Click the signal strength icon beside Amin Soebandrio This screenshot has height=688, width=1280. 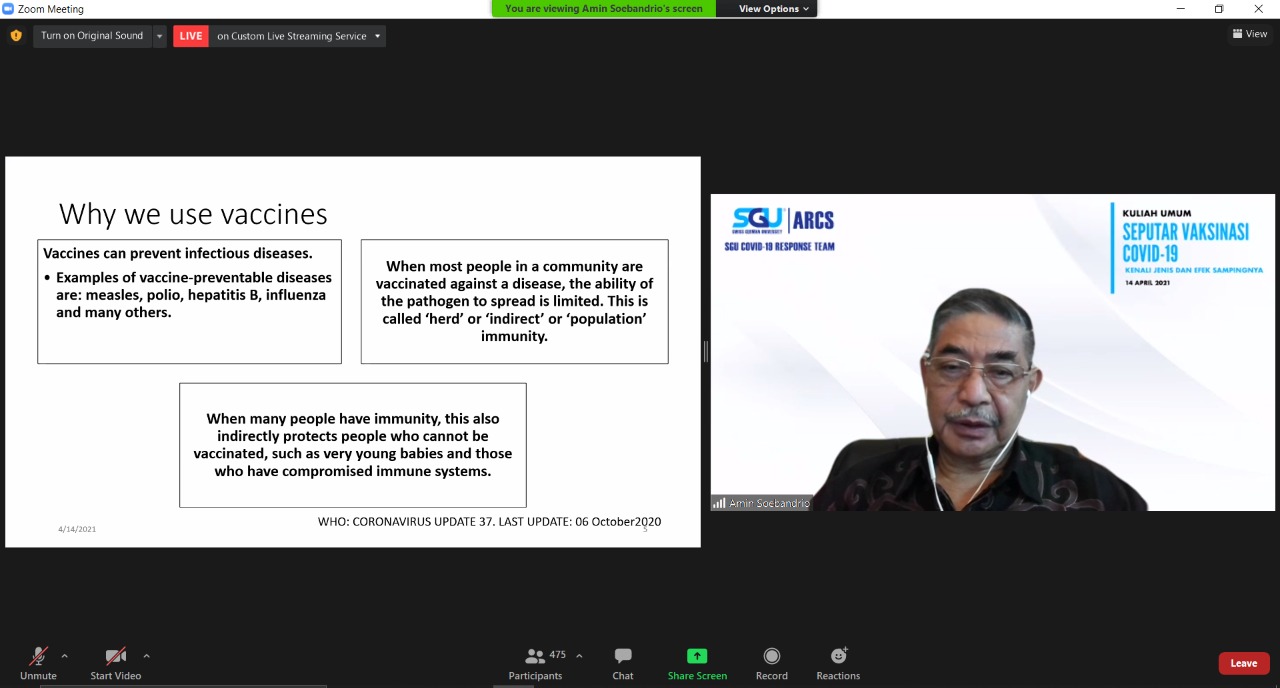click(x=719, y=503)
